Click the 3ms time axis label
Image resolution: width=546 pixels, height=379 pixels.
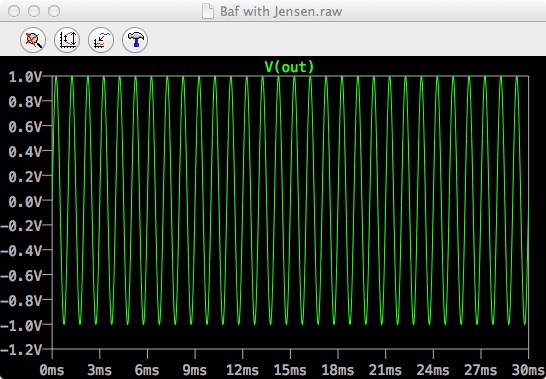[100, 370]
